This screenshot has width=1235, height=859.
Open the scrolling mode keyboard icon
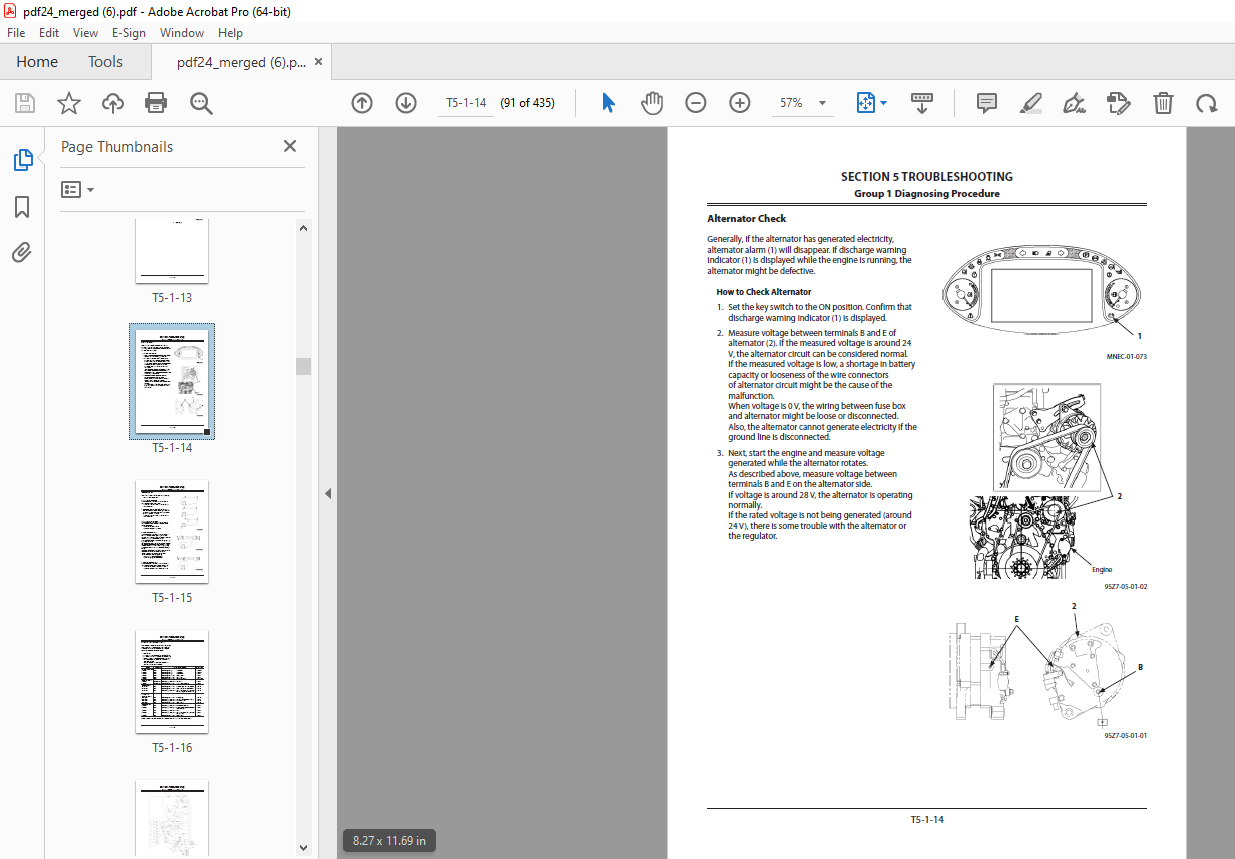point(921,103)
